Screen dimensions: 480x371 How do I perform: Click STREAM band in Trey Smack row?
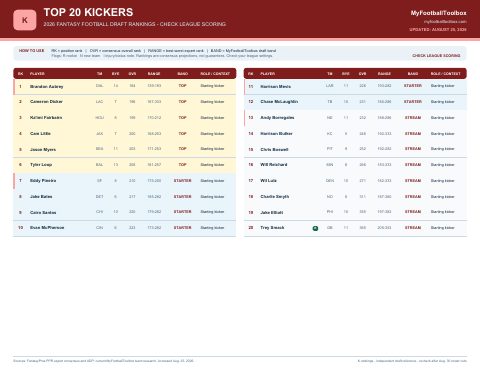coord(413,227)
